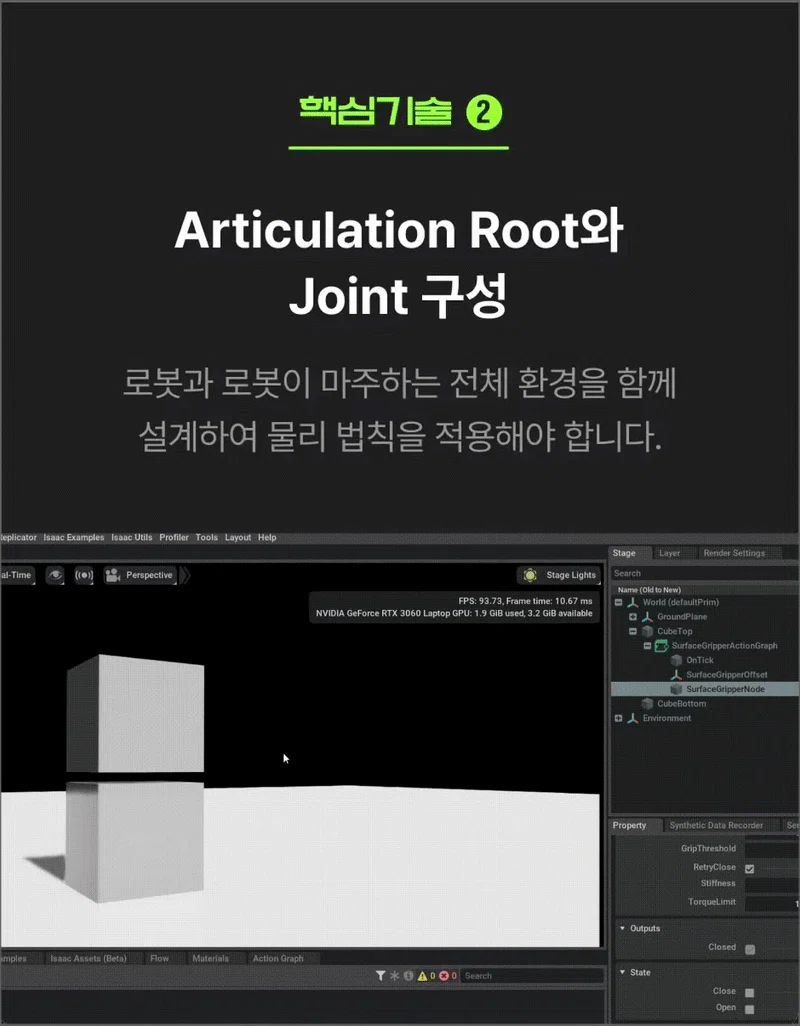Collapse the State section

623,972
